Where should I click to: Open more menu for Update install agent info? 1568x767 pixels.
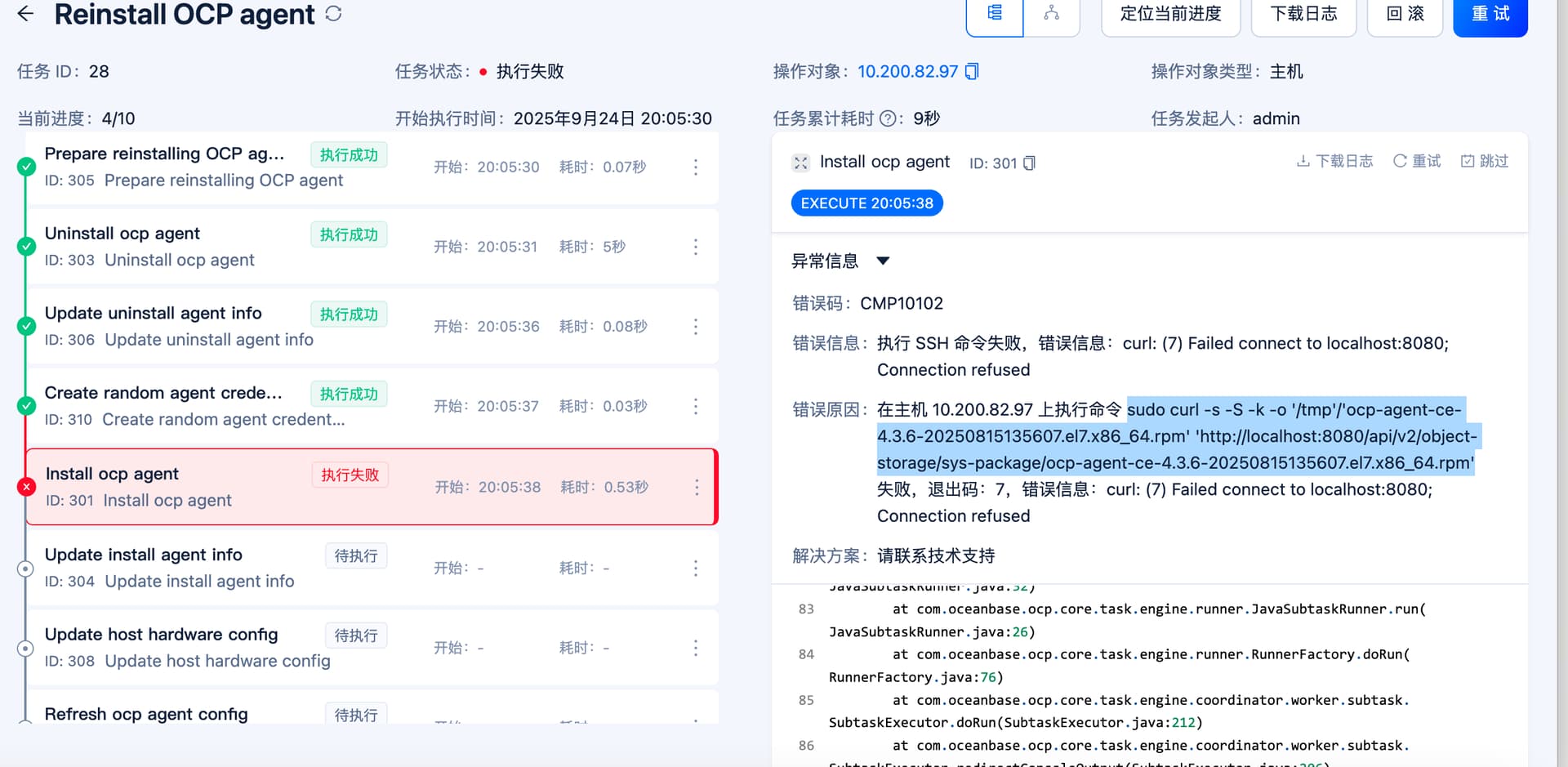coord(696,568)
